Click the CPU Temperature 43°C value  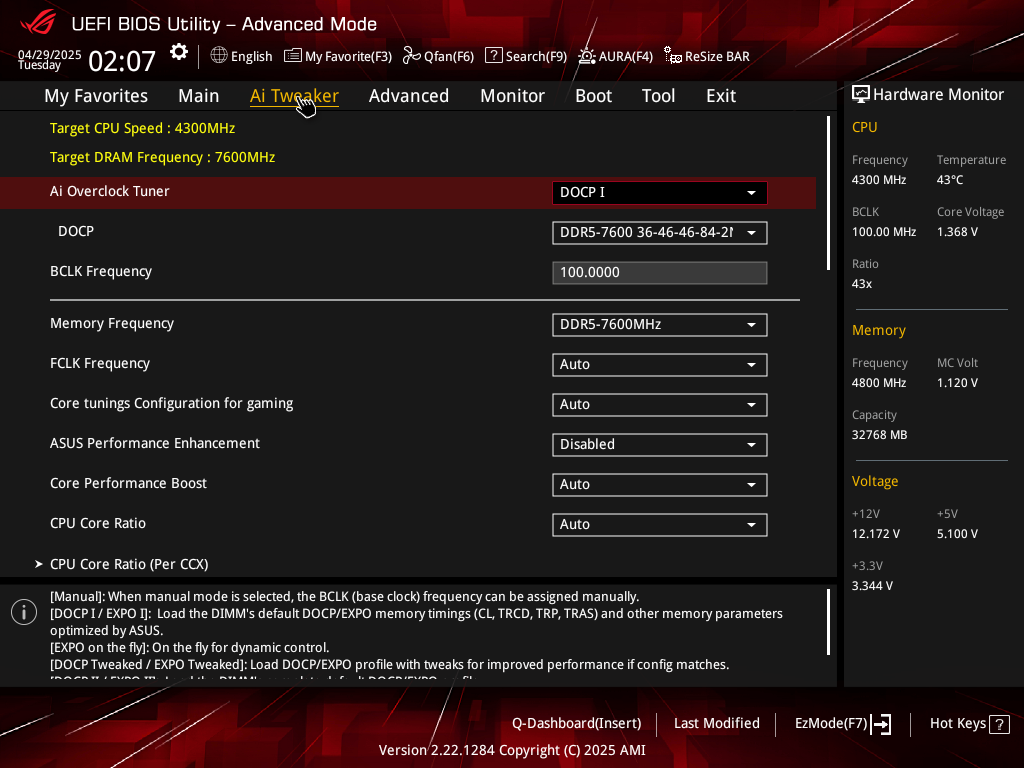click(x=950, y=180)
